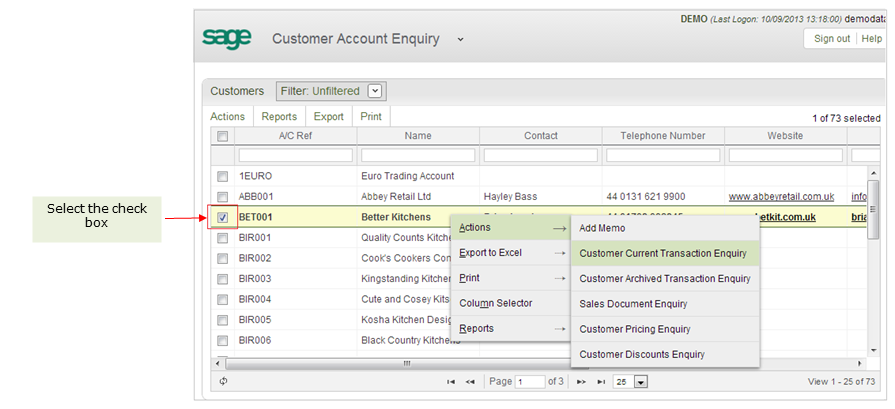
Task: Click the Website filter input
Action: (x=786, y=155)
